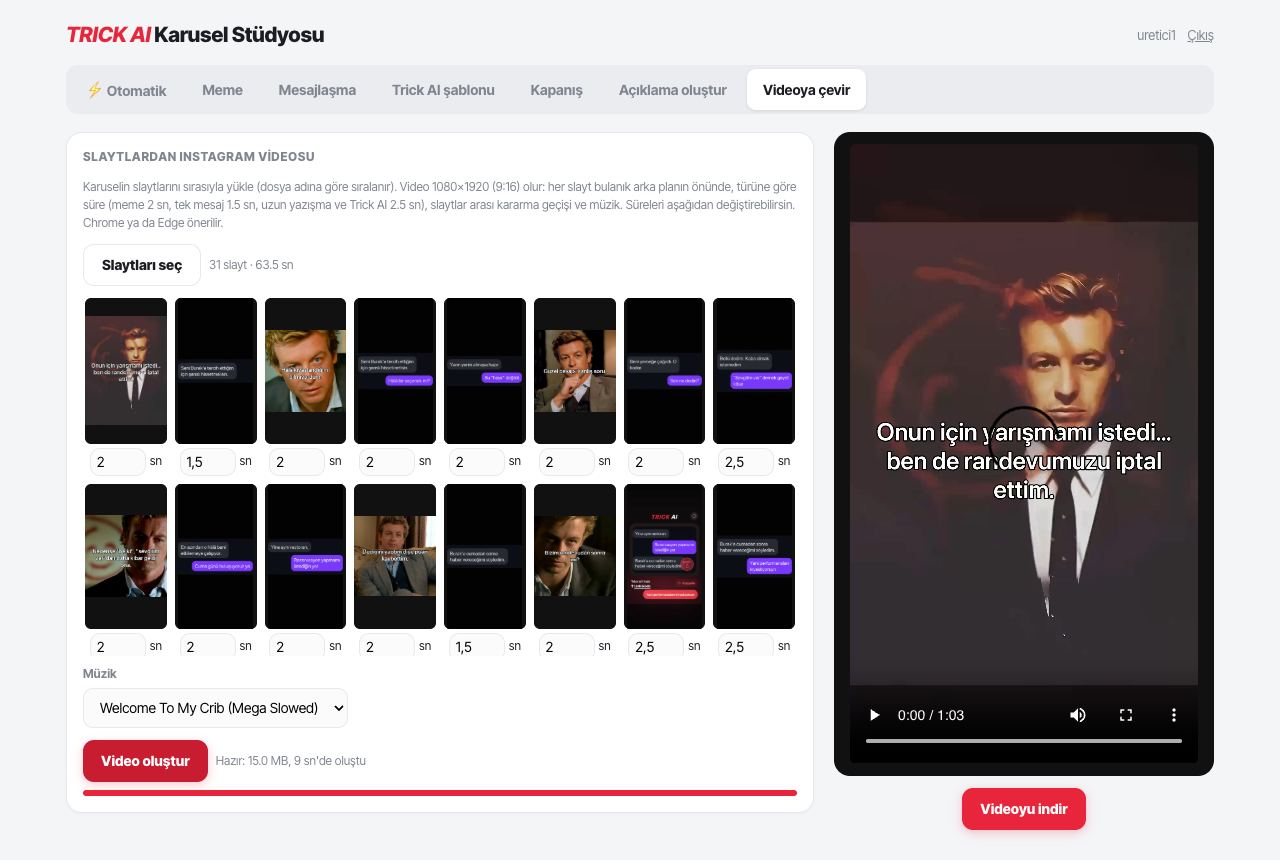Screen dimensions: 1280x860
Task: Click the 2,5 sn duration field at top row's end
Action: point(746,461)
